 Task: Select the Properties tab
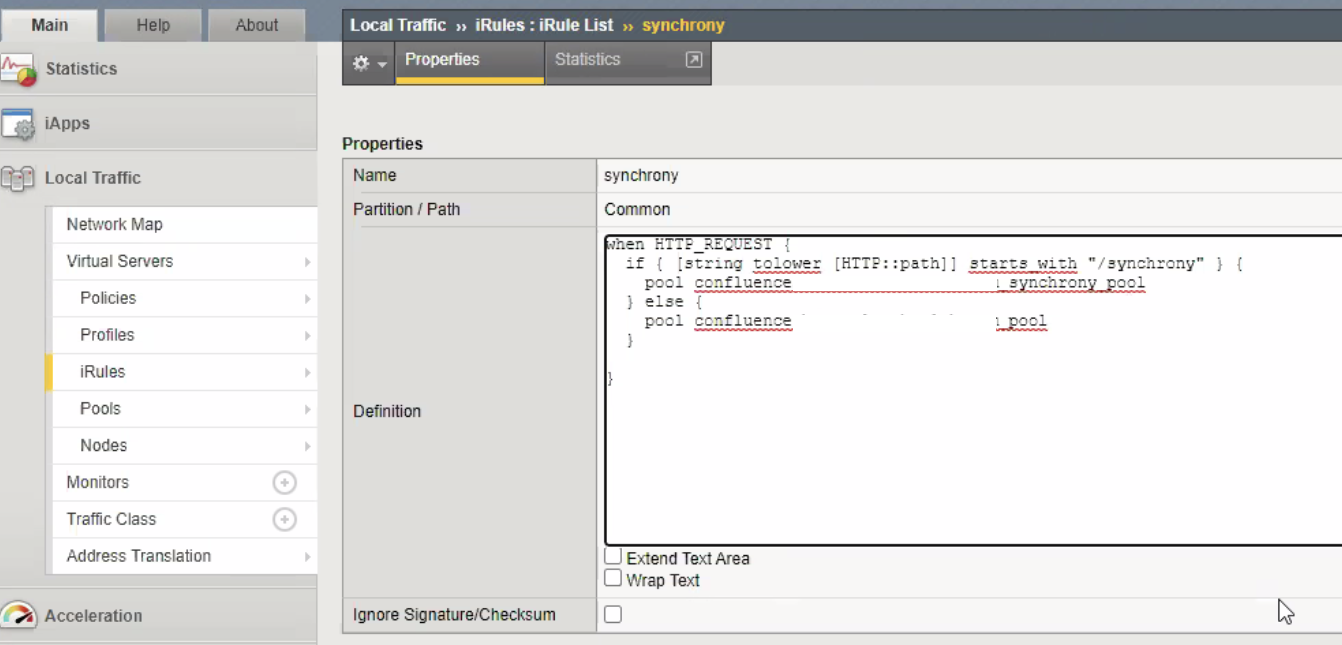pyautogui.click(x=470, y=61)
